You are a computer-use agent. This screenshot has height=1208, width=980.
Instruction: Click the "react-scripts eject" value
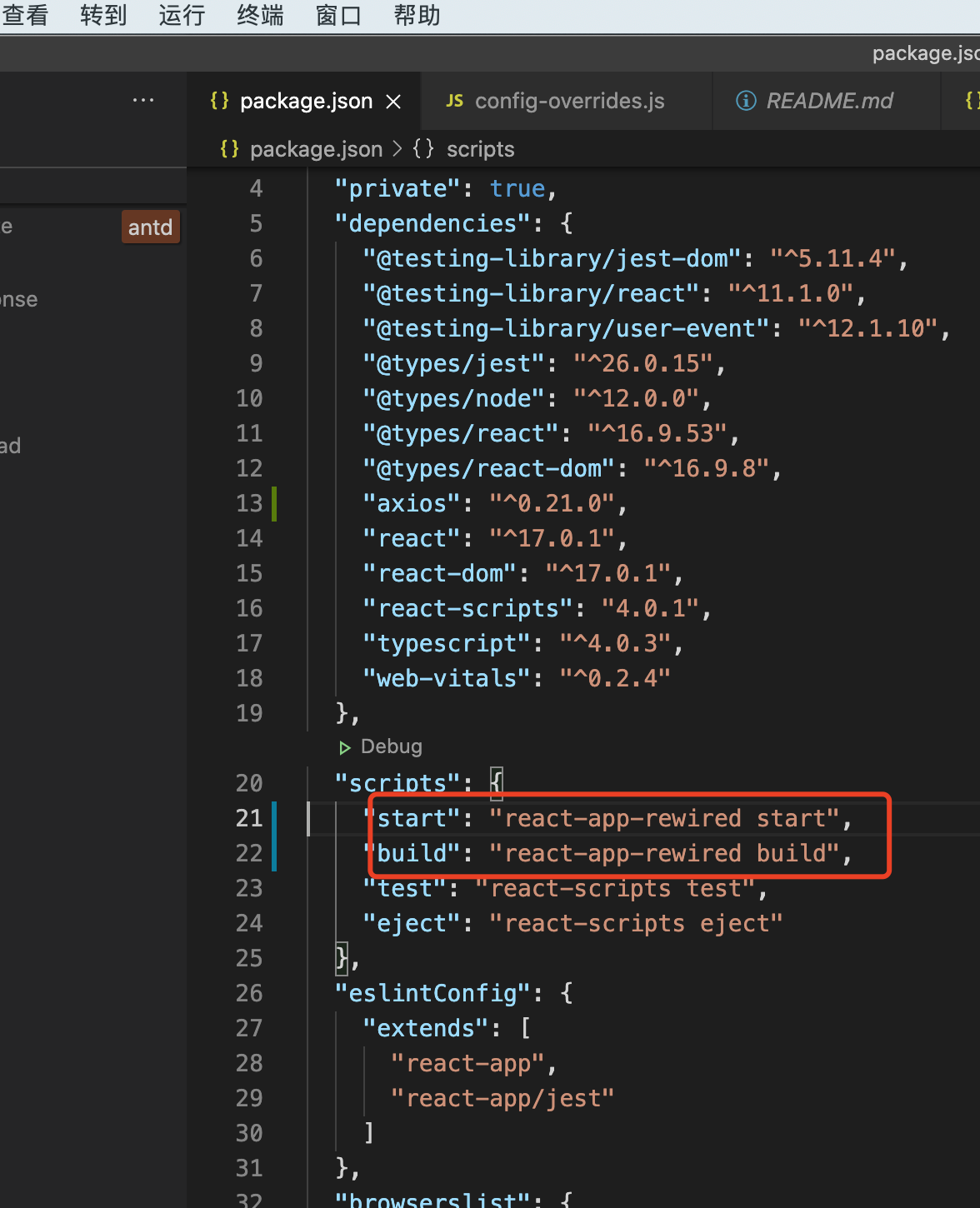coord(636,924)
